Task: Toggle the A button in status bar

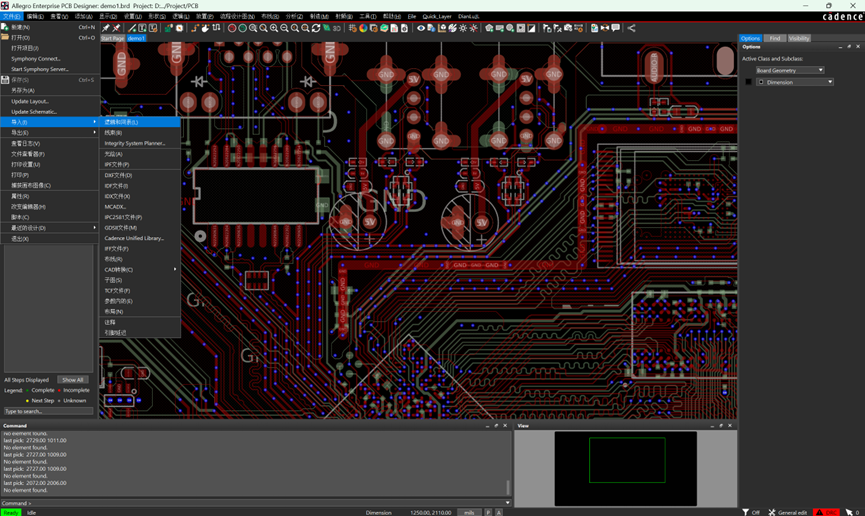Action: click(x=499, y=512)
